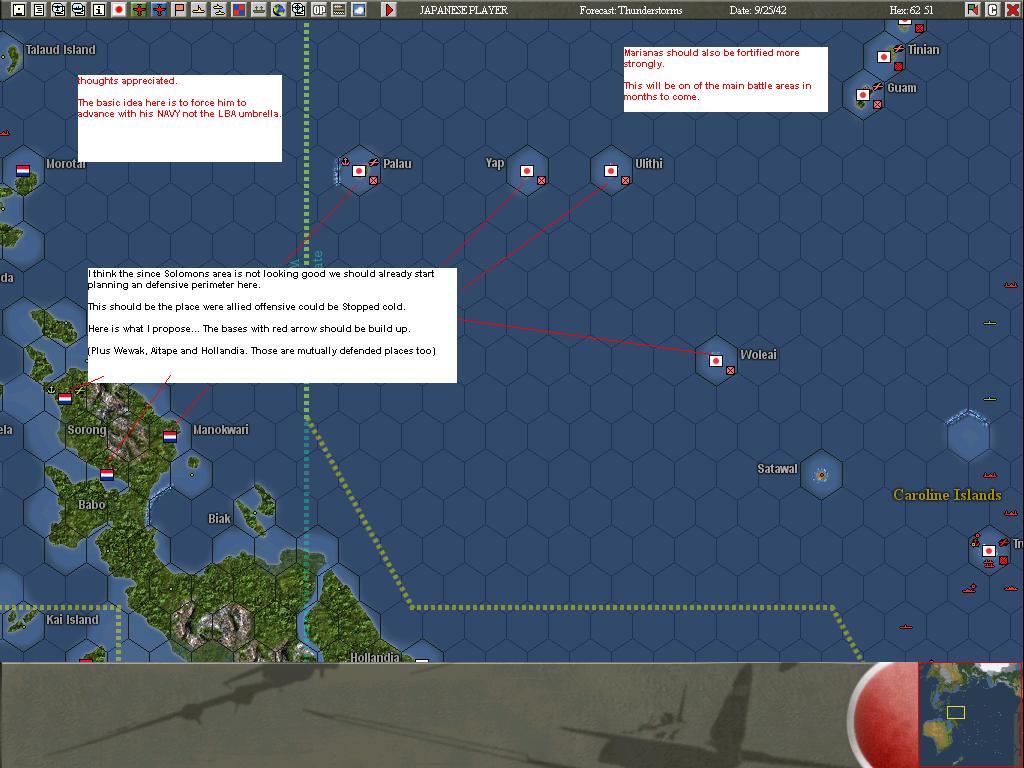The height and width of the screenshot is (768, 1024).
Task: Select the Dutch flag base at Manokwari
Action: coord(170,437)
